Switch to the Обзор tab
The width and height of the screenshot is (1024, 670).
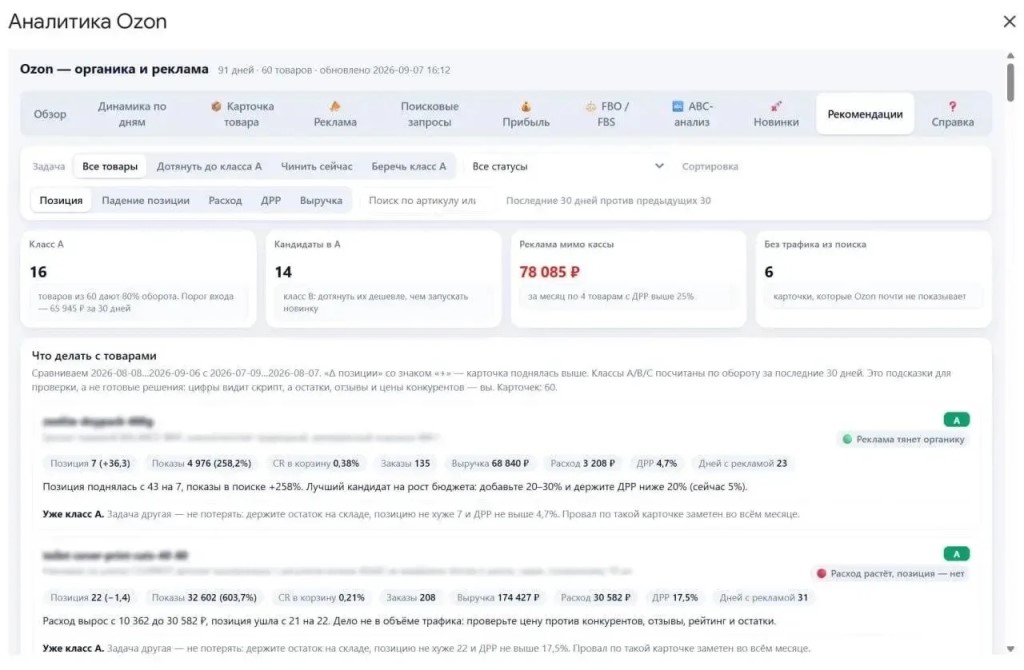point(50,114)
